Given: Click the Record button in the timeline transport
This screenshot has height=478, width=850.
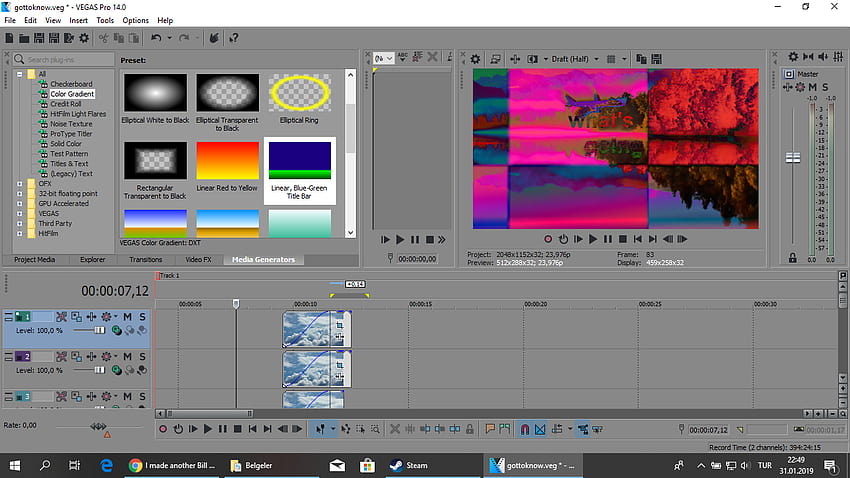Looking at the screenshot, I should coord(163,429).
